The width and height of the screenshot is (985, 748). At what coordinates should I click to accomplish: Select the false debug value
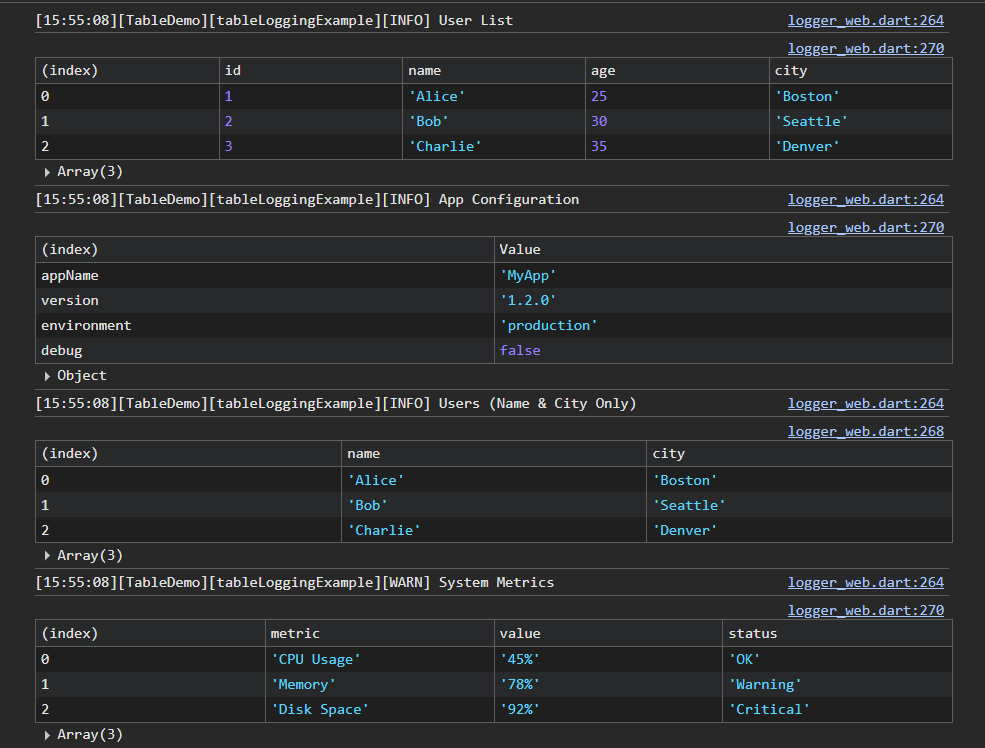520,350
